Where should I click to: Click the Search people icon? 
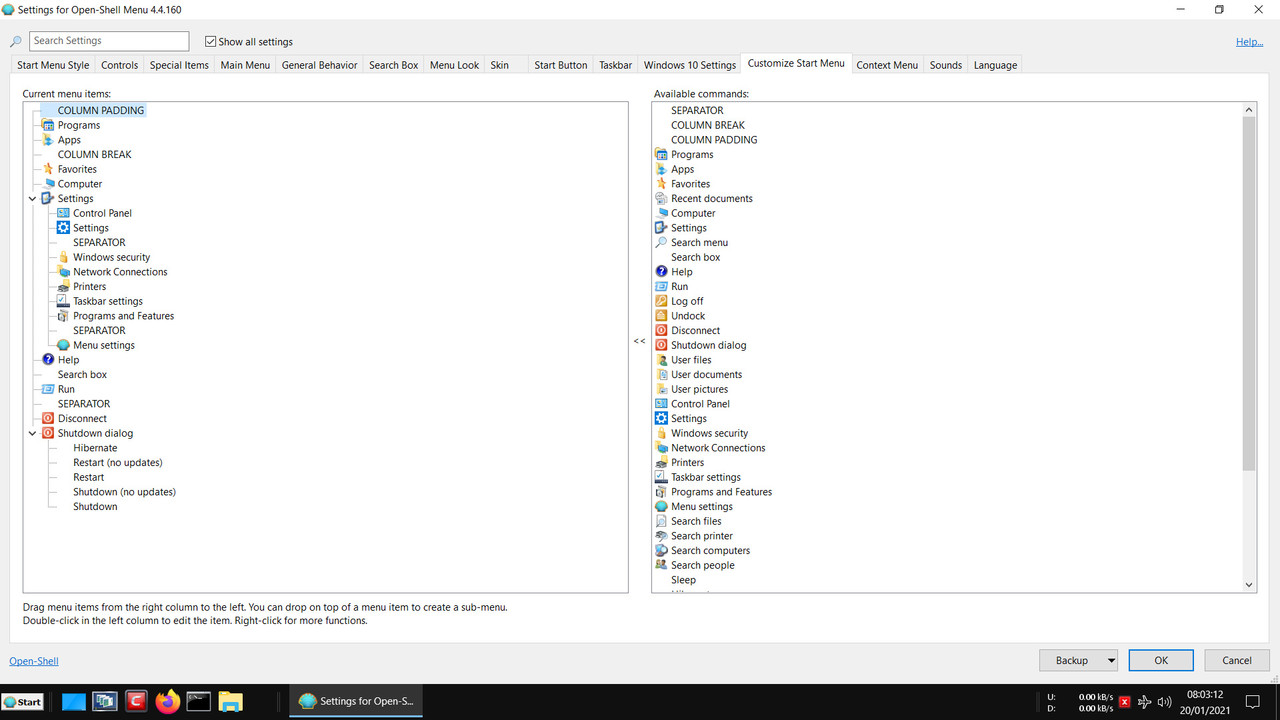click(661, 565)
